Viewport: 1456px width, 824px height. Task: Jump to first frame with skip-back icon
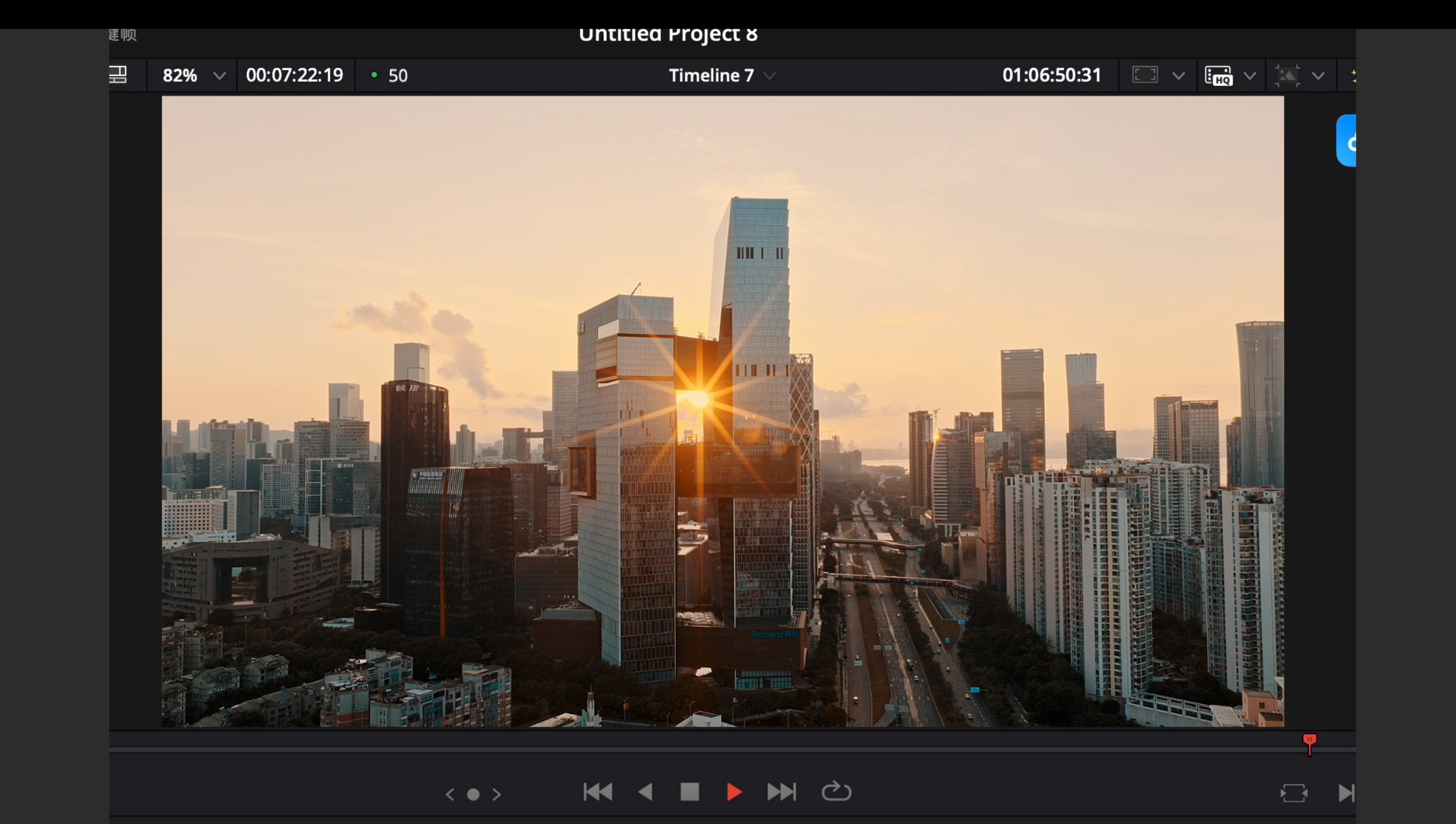pyautogui.click(x=598, y=792)
